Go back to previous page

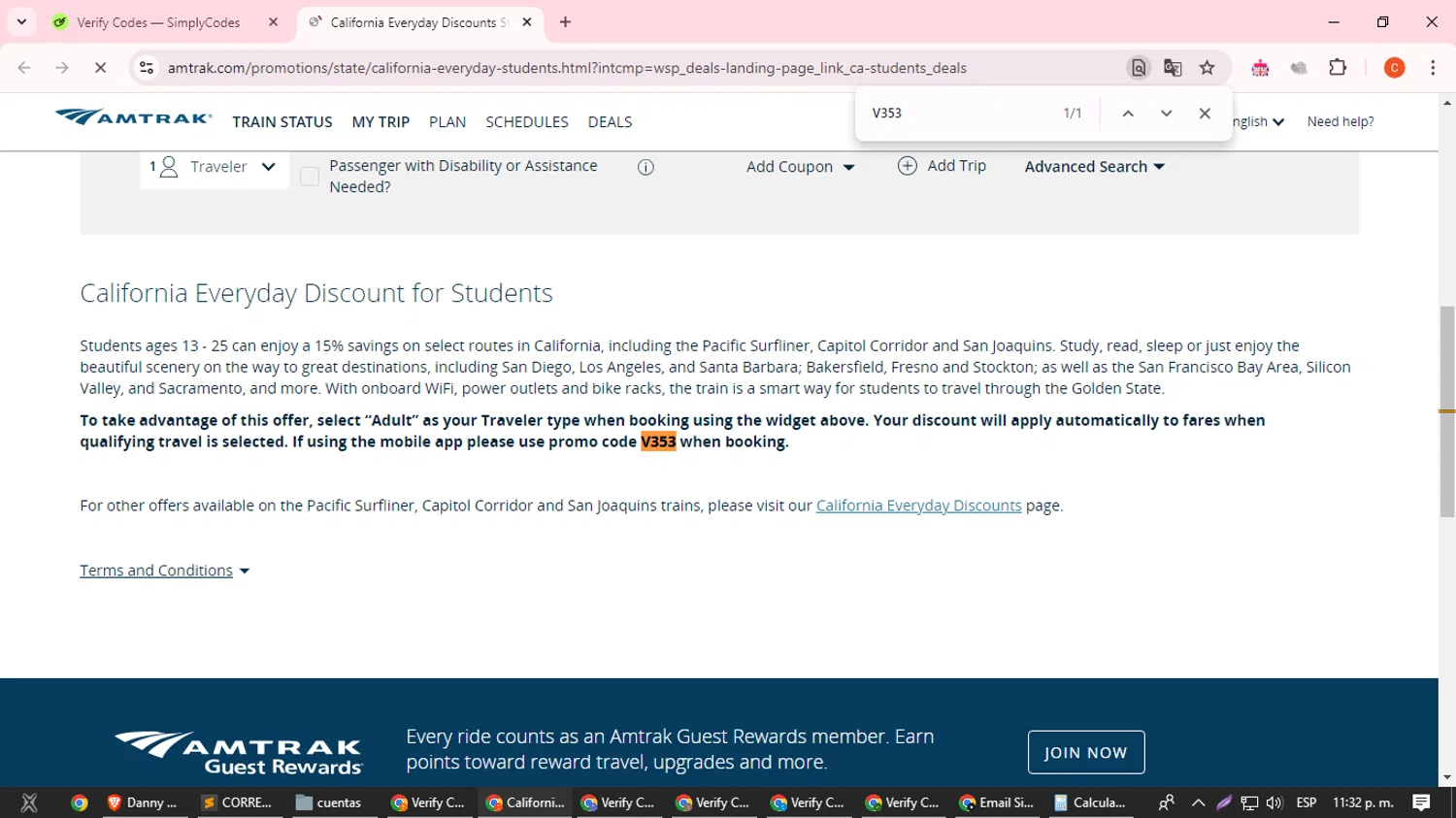pyautogui.click(x=24, y=68)
